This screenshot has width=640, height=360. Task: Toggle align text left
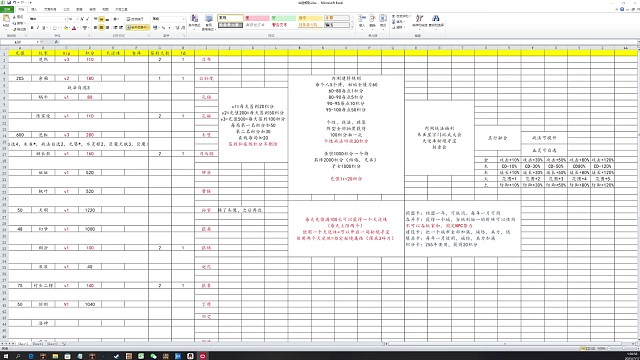(x=96, y=28)
